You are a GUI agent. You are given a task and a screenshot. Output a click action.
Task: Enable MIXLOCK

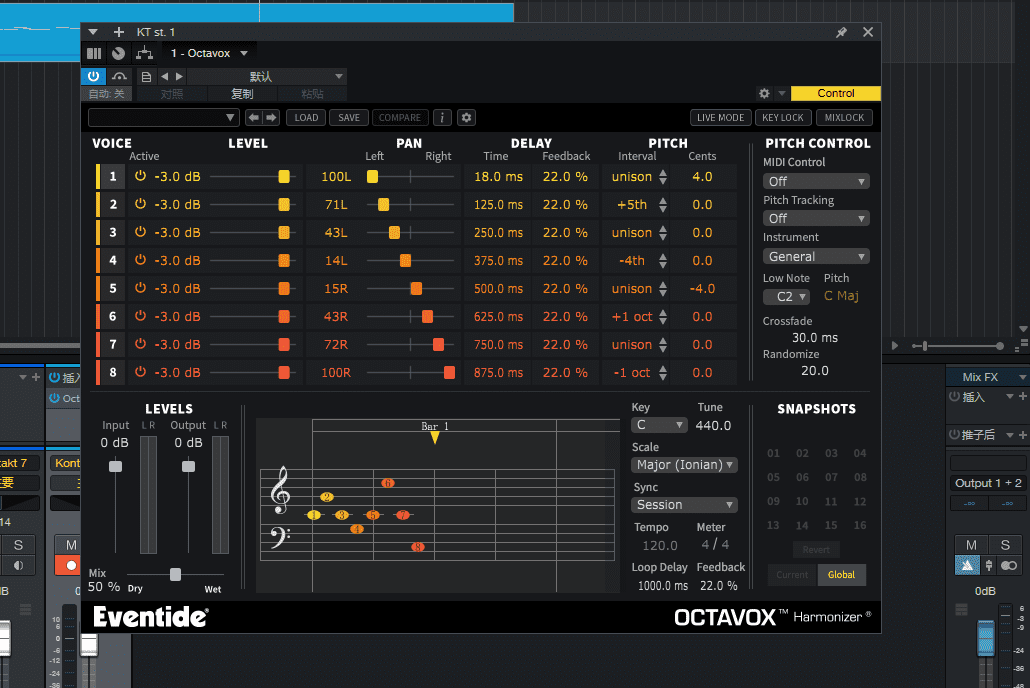pyautogui.click(x=845, y=118)
